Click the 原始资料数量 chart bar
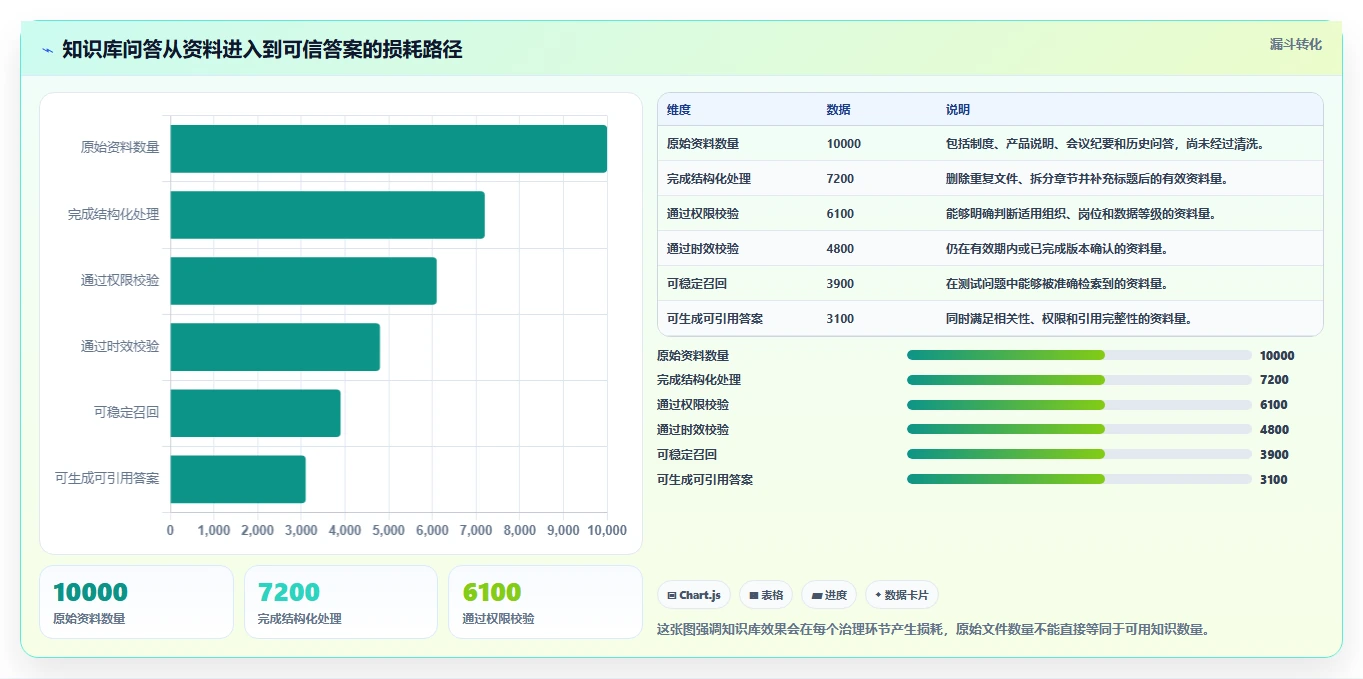Screen dimensions: 1363x679 pyautogui.click(x=389, y=149)
